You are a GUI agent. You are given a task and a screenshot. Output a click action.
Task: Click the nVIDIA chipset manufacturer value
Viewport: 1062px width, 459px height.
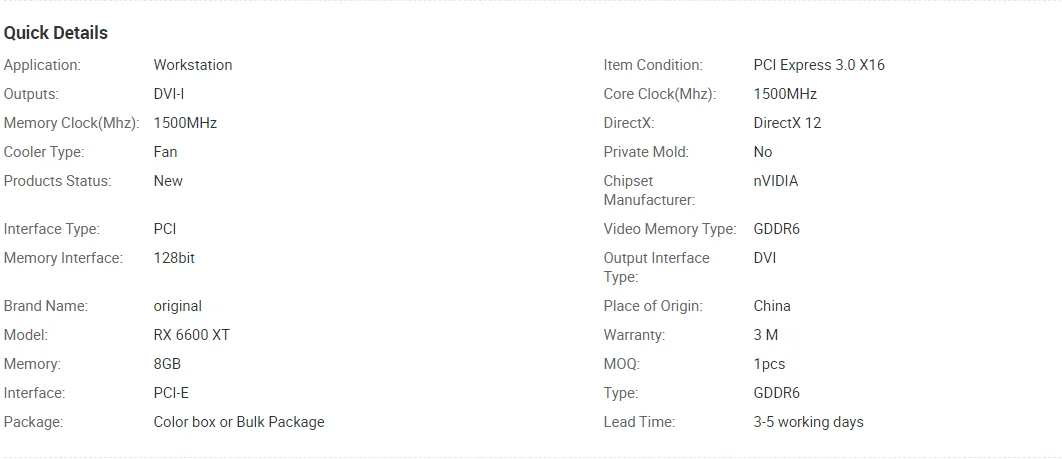pos(775,181)
